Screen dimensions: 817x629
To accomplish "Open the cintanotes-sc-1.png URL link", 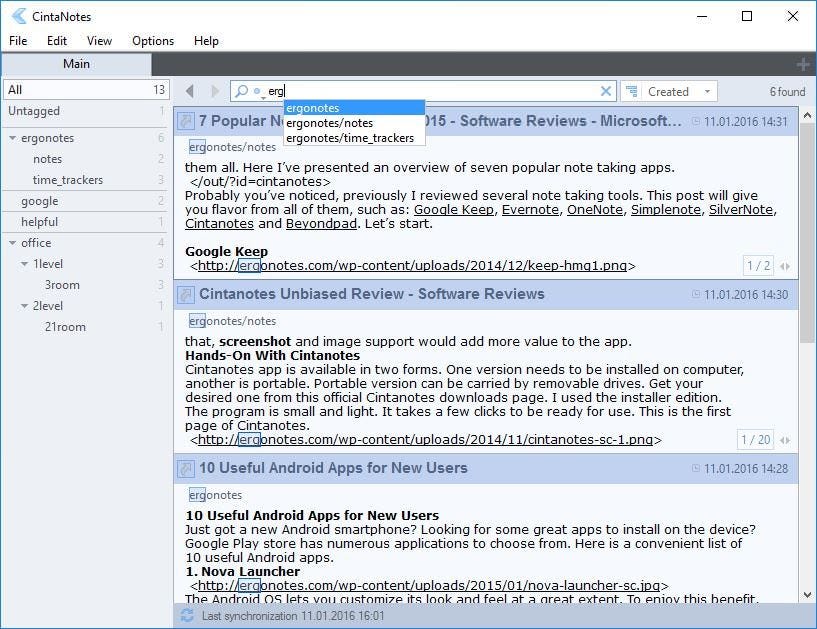I will (425, 440).
